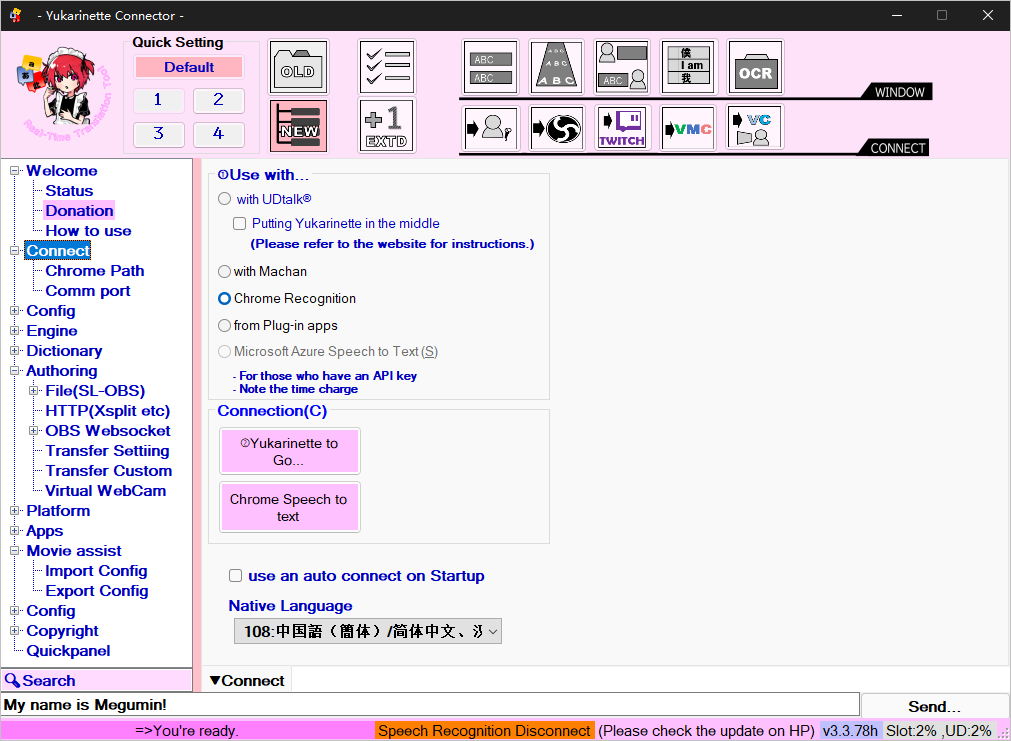This screenshot has width=1011, height=741.
Task: Open the OLD folder icon
Action: 299,67
